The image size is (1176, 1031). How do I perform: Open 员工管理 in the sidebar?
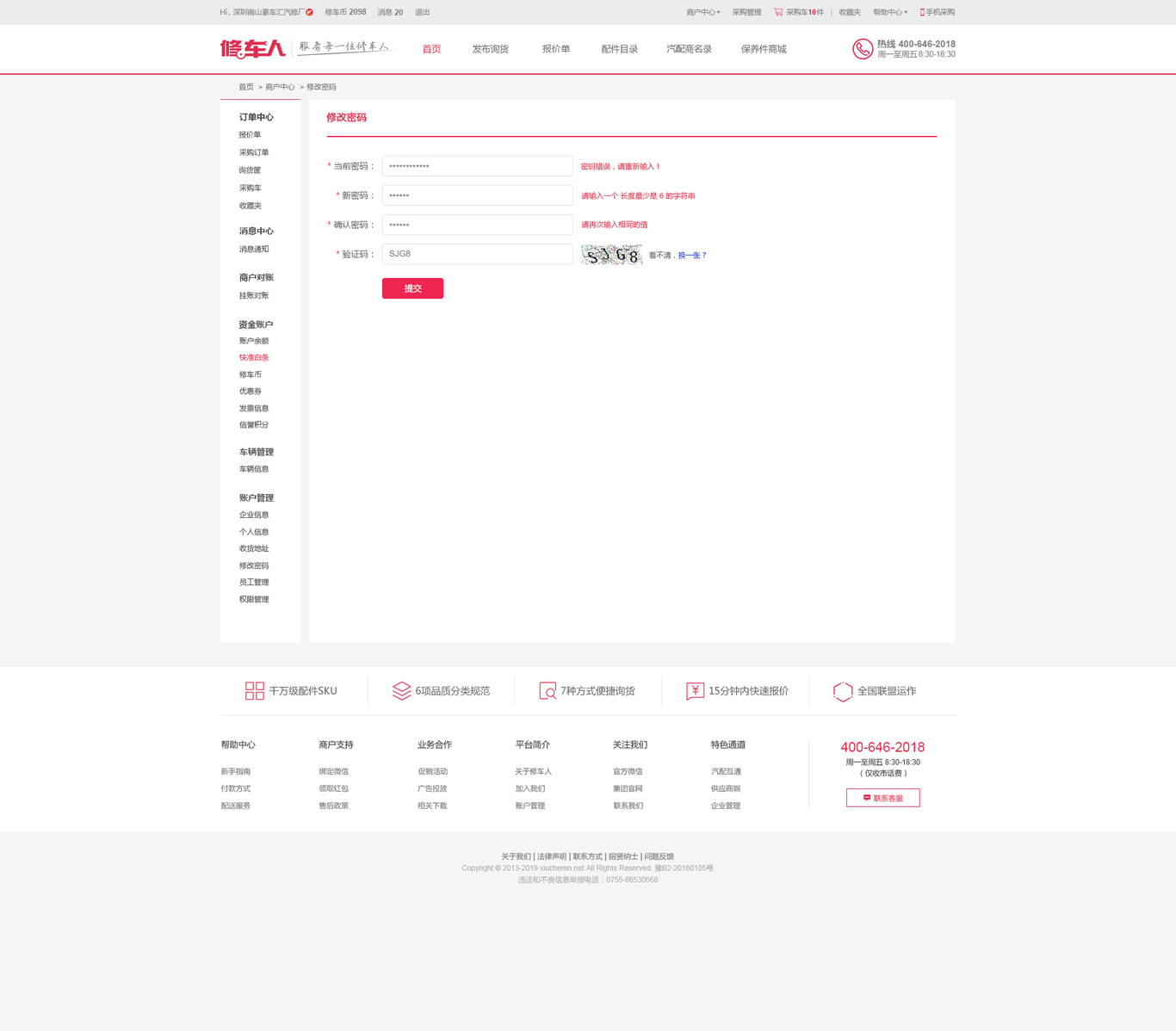click(254, 583)
